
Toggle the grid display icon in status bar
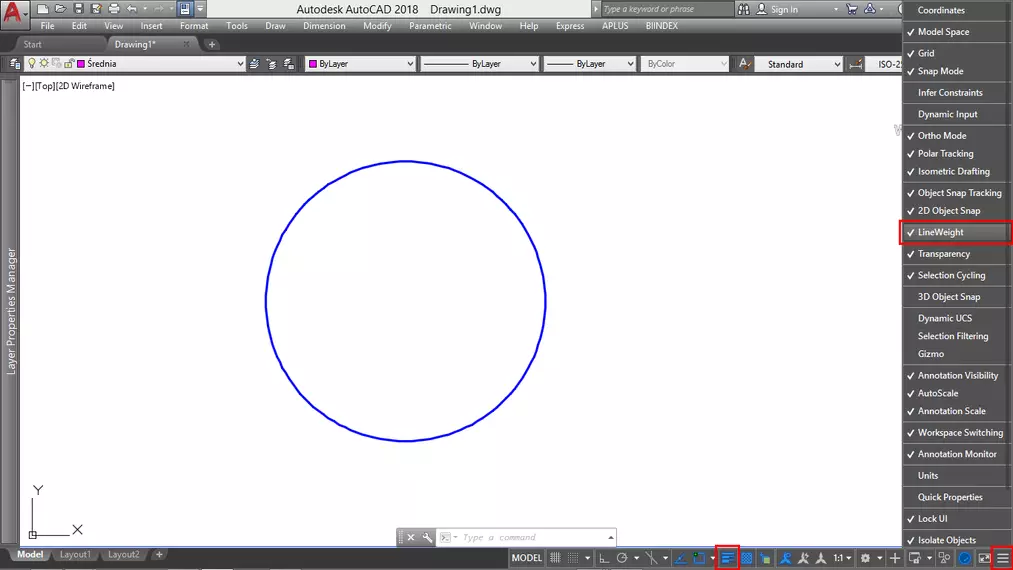pyautogui.click(x=555, y=558)
